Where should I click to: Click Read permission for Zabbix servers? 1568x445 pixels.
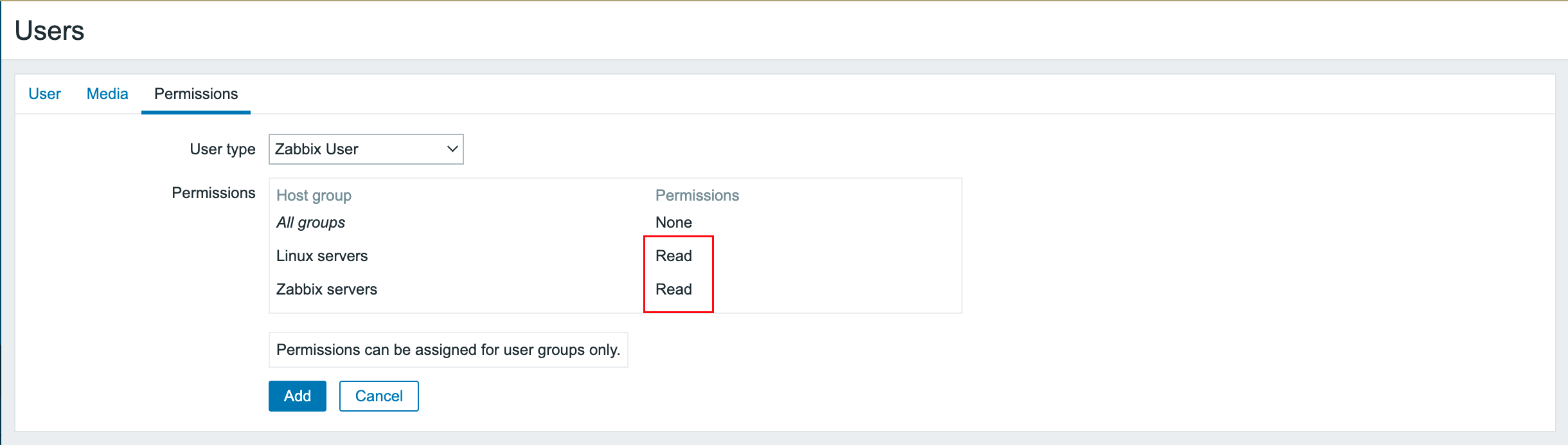coord(673,289)
